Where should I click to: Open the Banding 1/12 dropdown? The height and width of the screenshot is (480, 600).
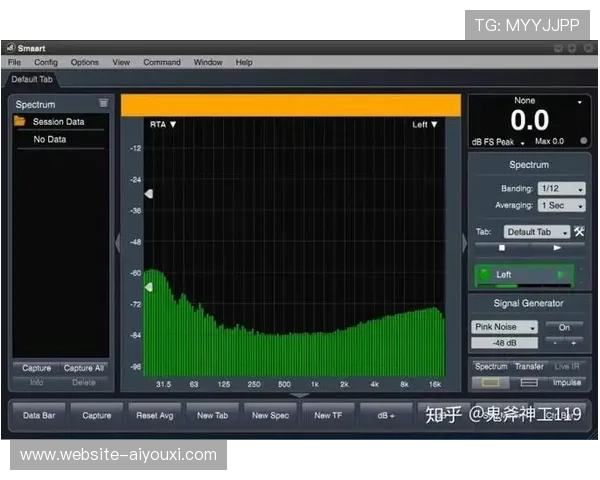[x=561, y=188]
